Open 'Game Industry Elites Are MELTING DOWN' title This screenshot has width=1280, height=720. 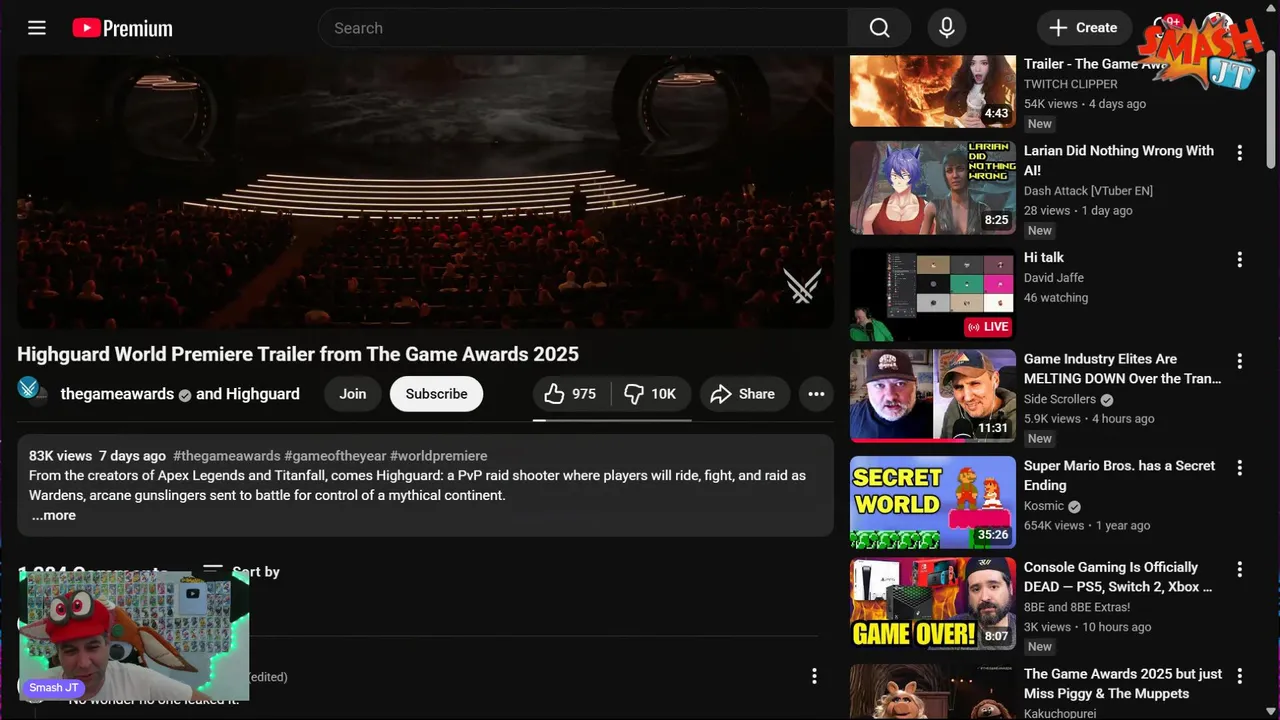[1122, 368]
